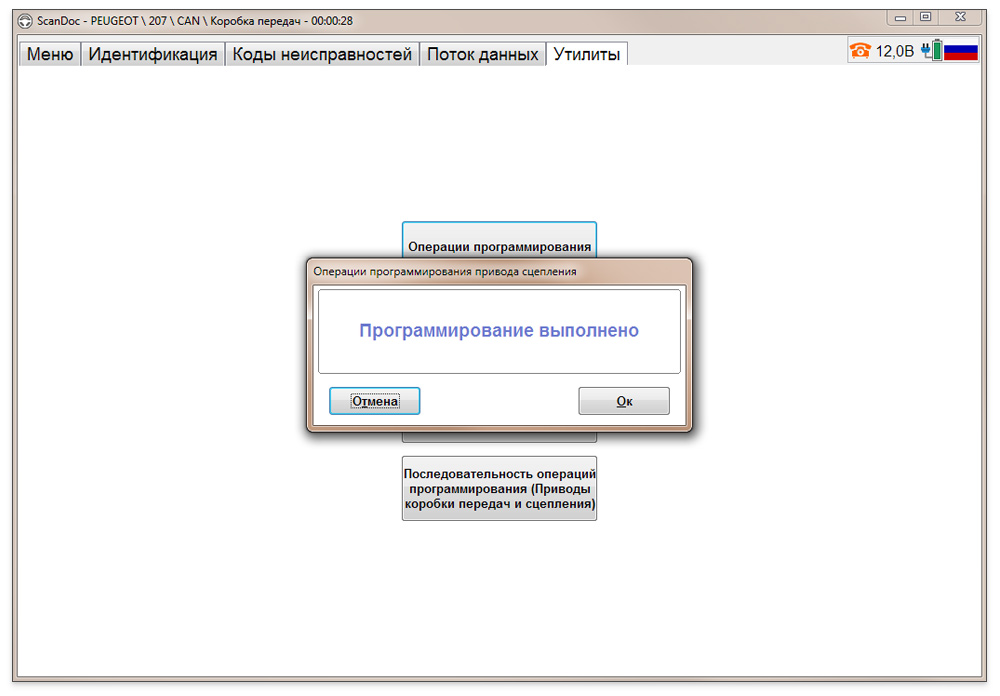Screen dimensions: 1000x696
Task: Click the battery plug status icon
Action: (932, 50)
